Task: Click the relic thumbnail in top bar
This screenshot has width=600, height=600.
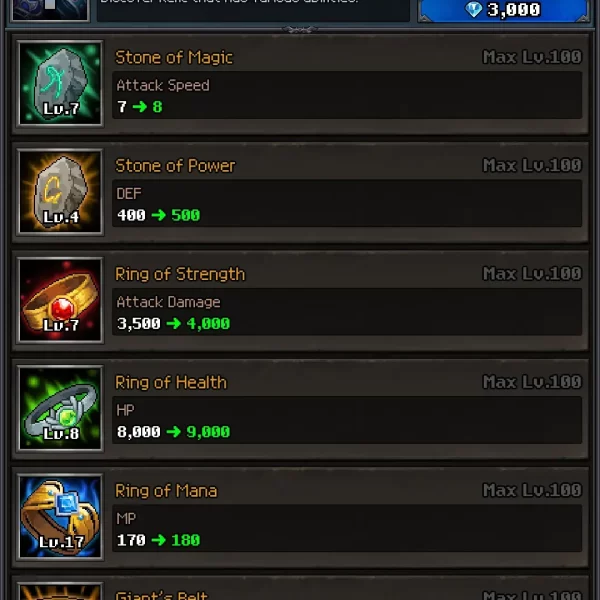Action: coord(50,10)
